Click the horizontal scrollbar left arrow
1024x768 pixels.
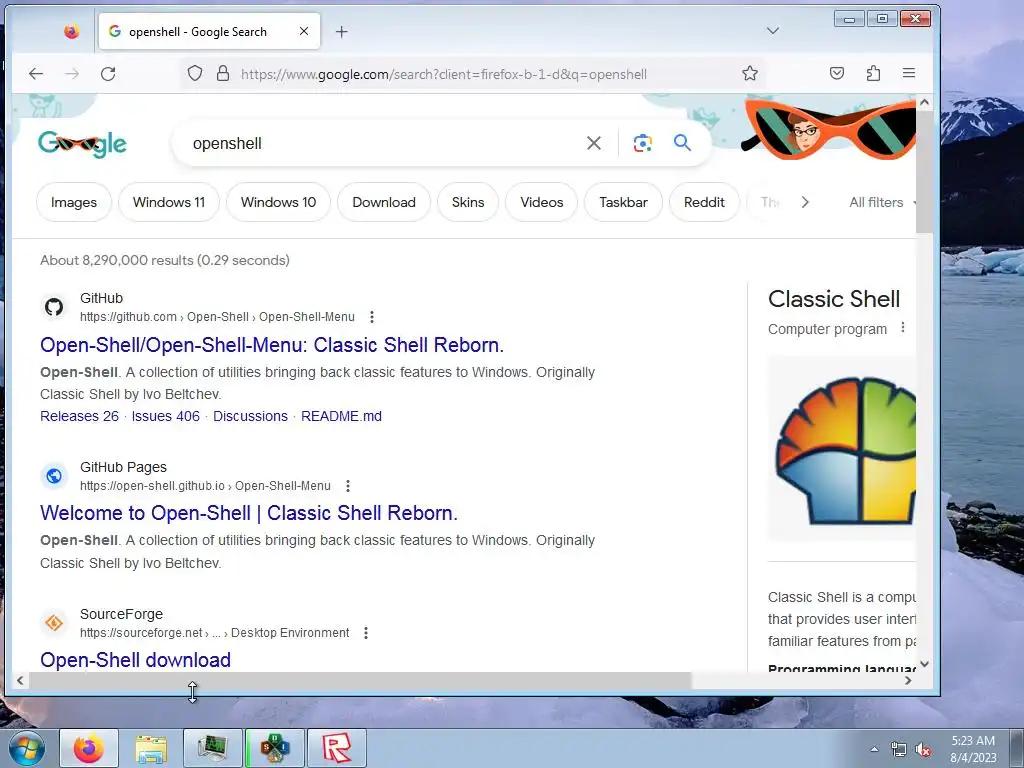[x=20, y=680]
